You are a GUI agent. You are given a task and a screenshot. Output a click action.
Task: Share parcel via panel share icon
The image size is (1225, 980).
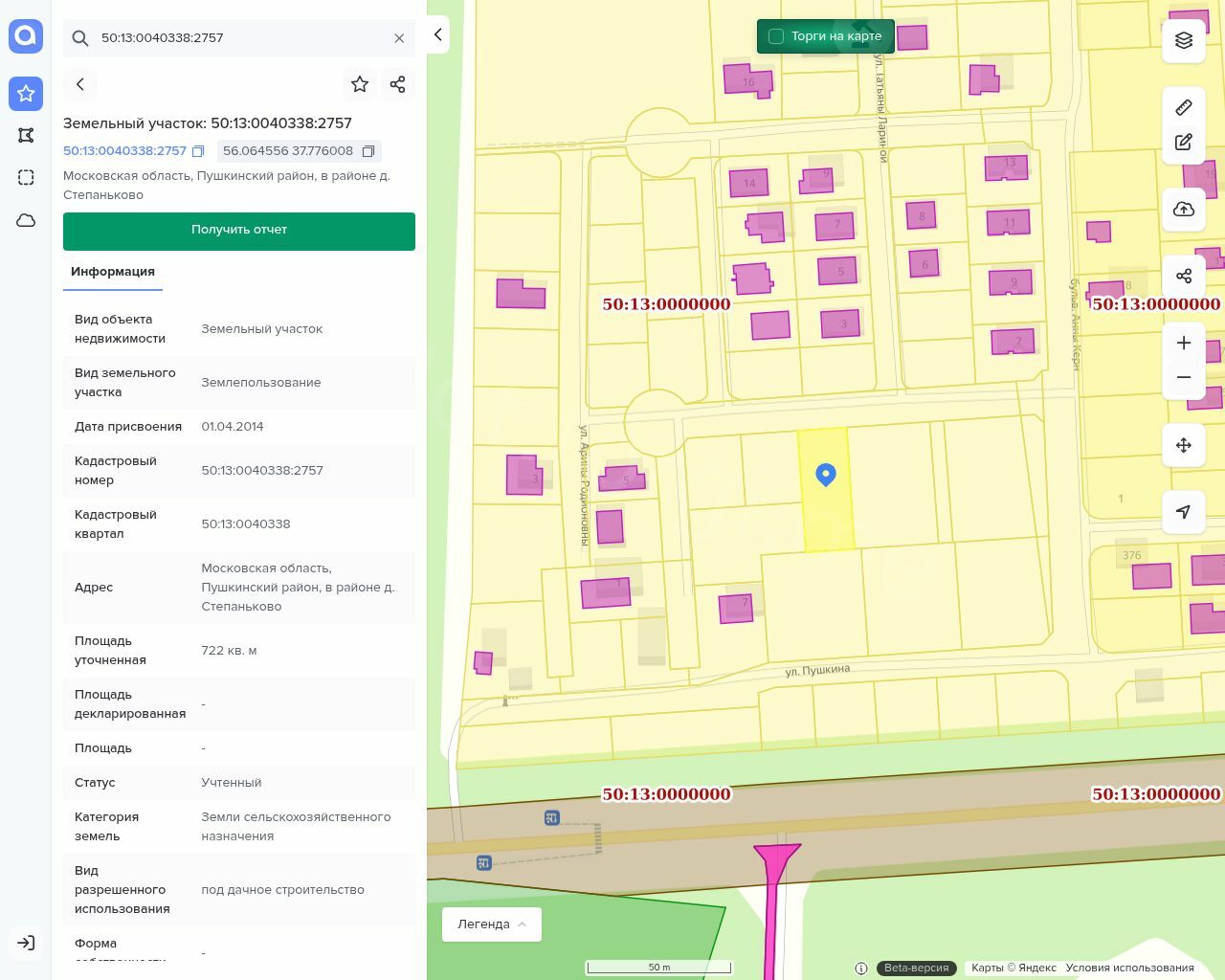tap(398, 84)
